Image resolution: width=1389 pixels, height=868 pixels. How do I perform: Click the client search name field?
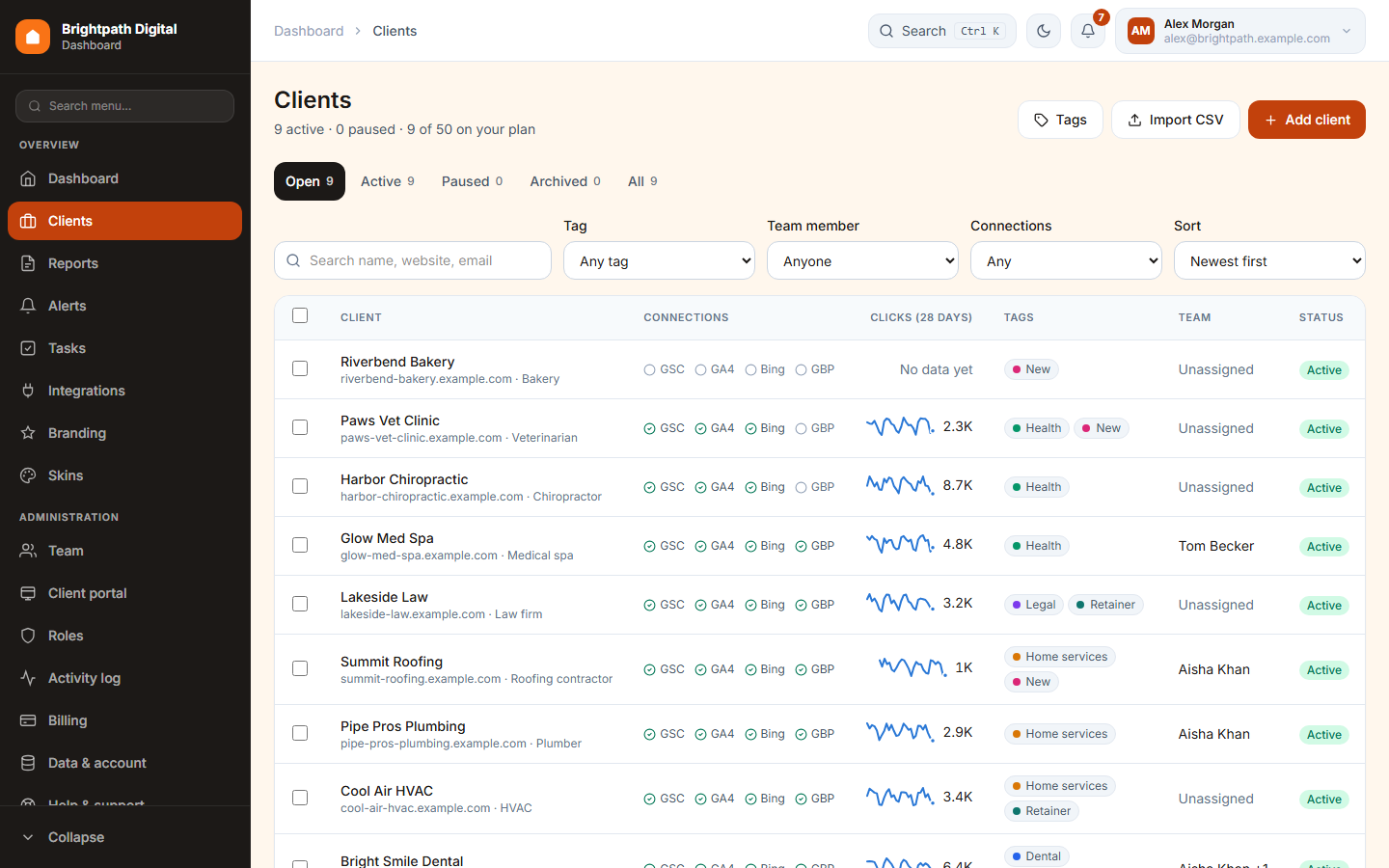(x=413, y=260)
